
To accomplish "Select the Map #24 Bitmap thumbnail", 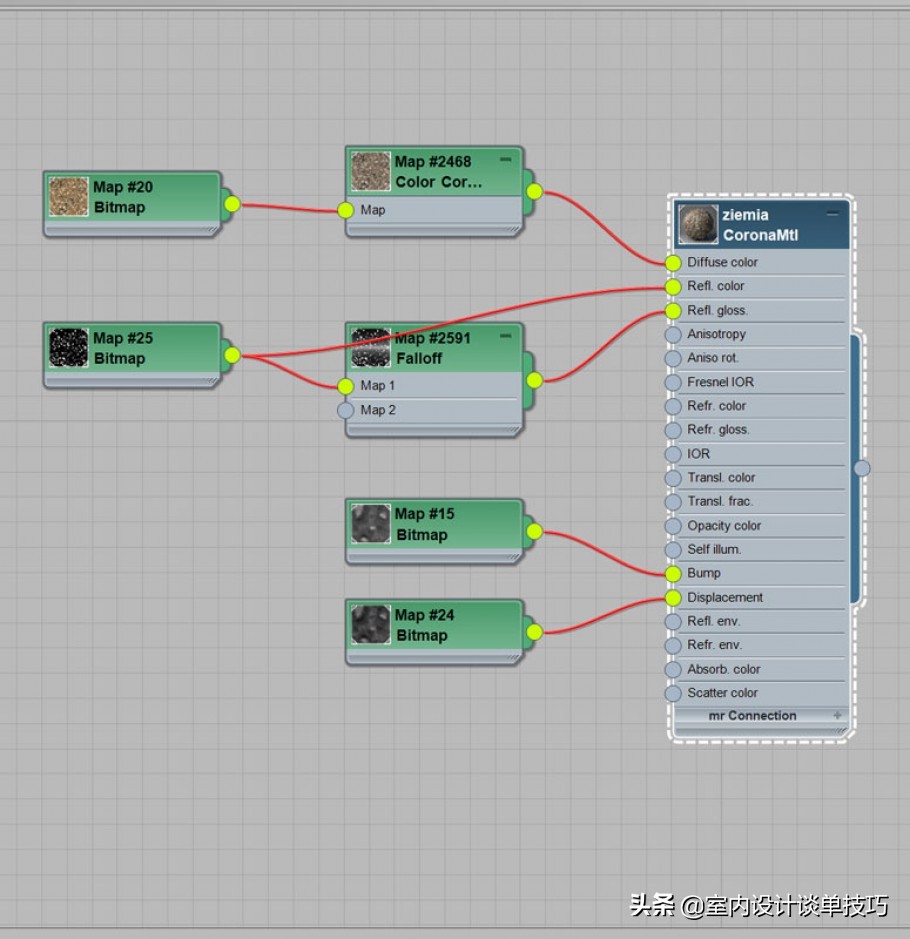I will coord(371,625).
